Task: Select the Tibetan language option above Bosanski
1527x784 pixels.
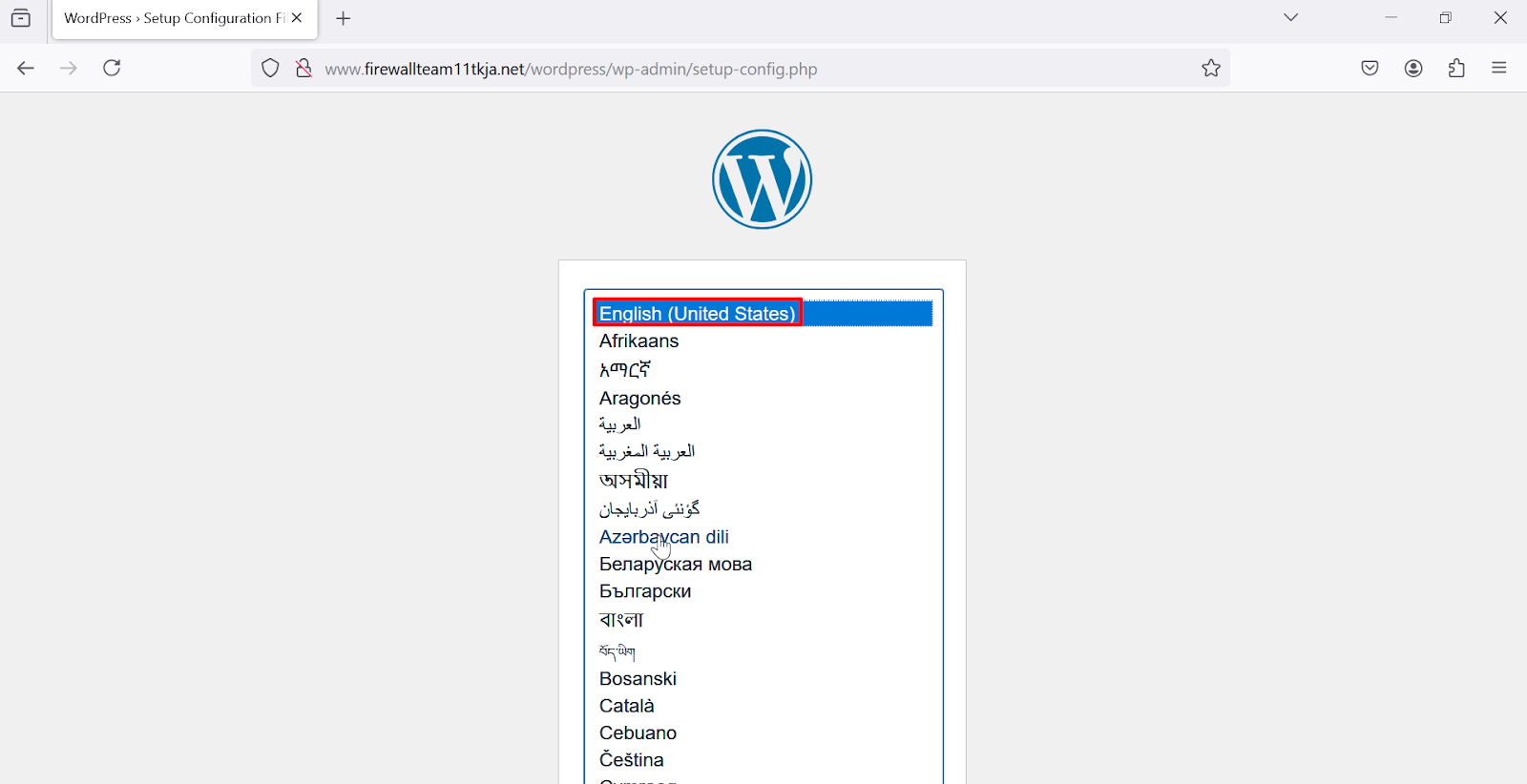Action: coord(763,651)
